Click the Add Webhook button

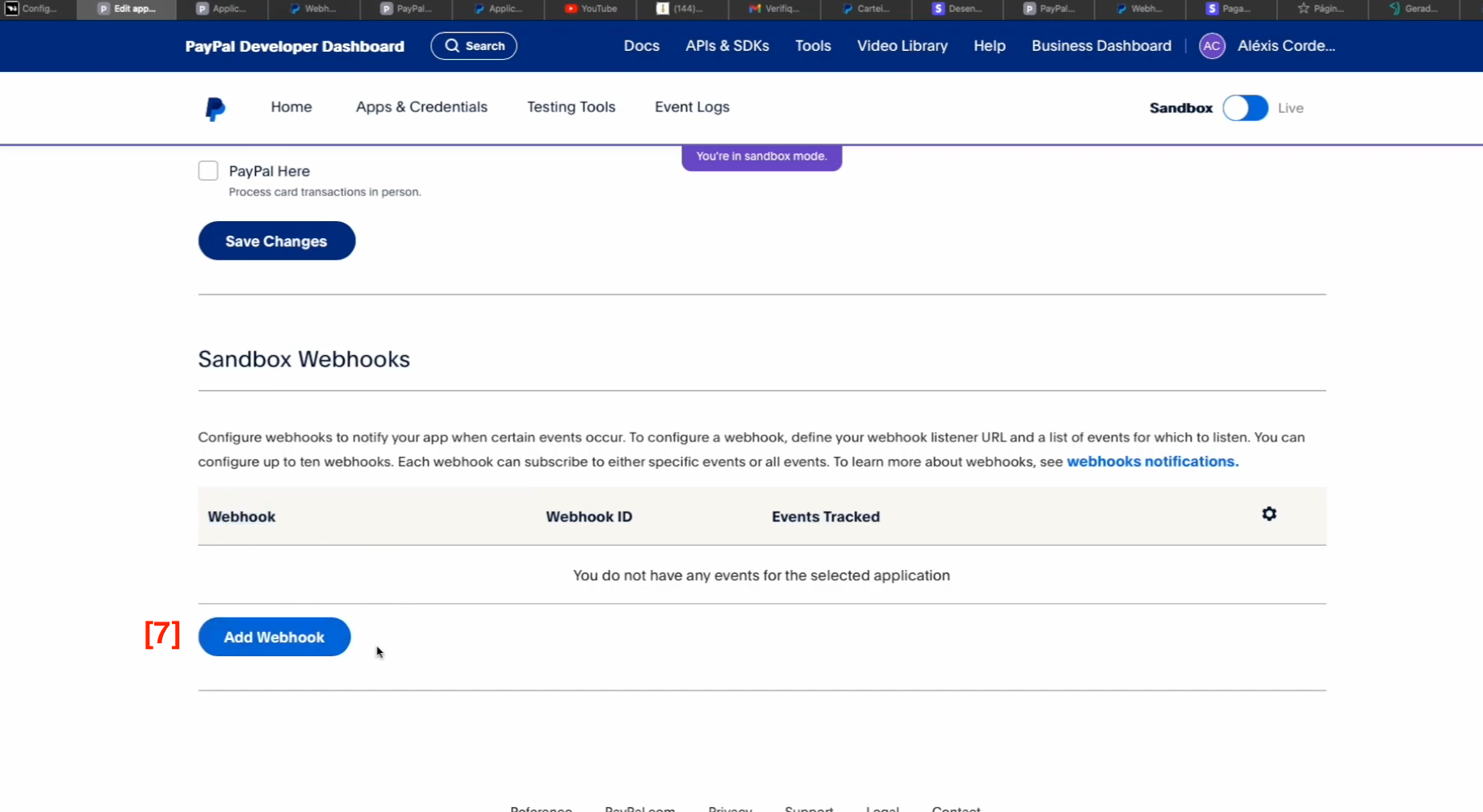274,637
